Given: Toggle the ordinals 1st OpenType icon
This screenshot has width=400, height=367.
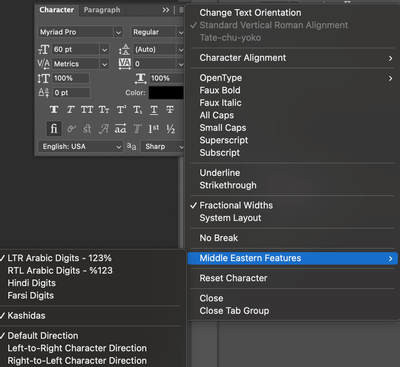Looking at the screenshot, I should point(154,129).
